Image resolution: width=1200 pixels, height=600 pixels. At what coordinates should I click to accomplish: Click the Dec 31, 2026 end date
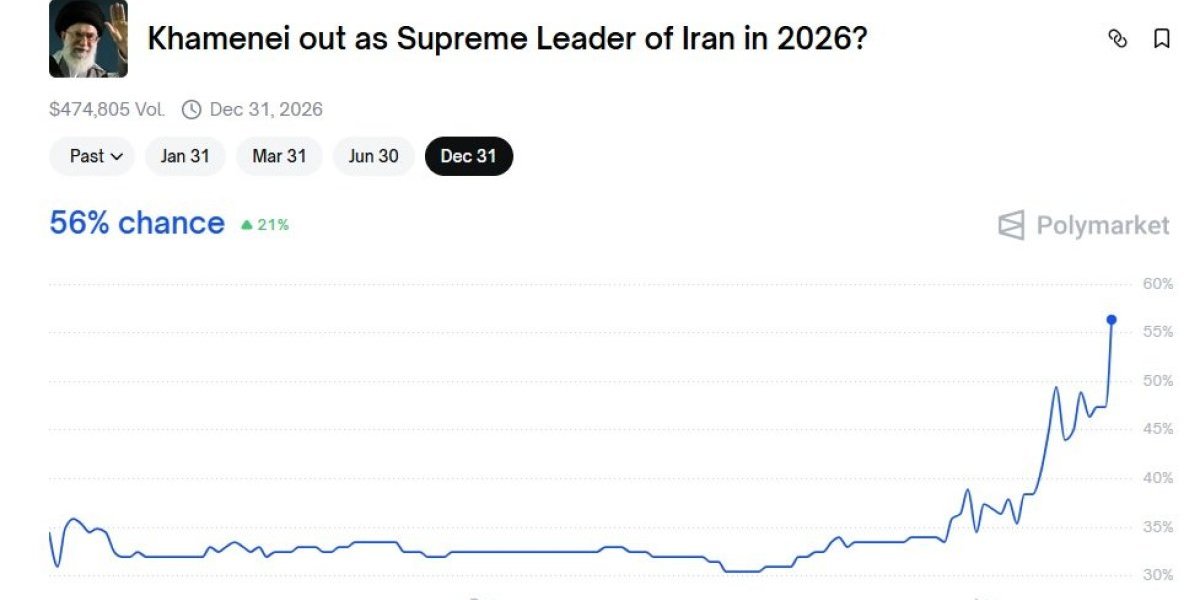click(x=266, y=109)
